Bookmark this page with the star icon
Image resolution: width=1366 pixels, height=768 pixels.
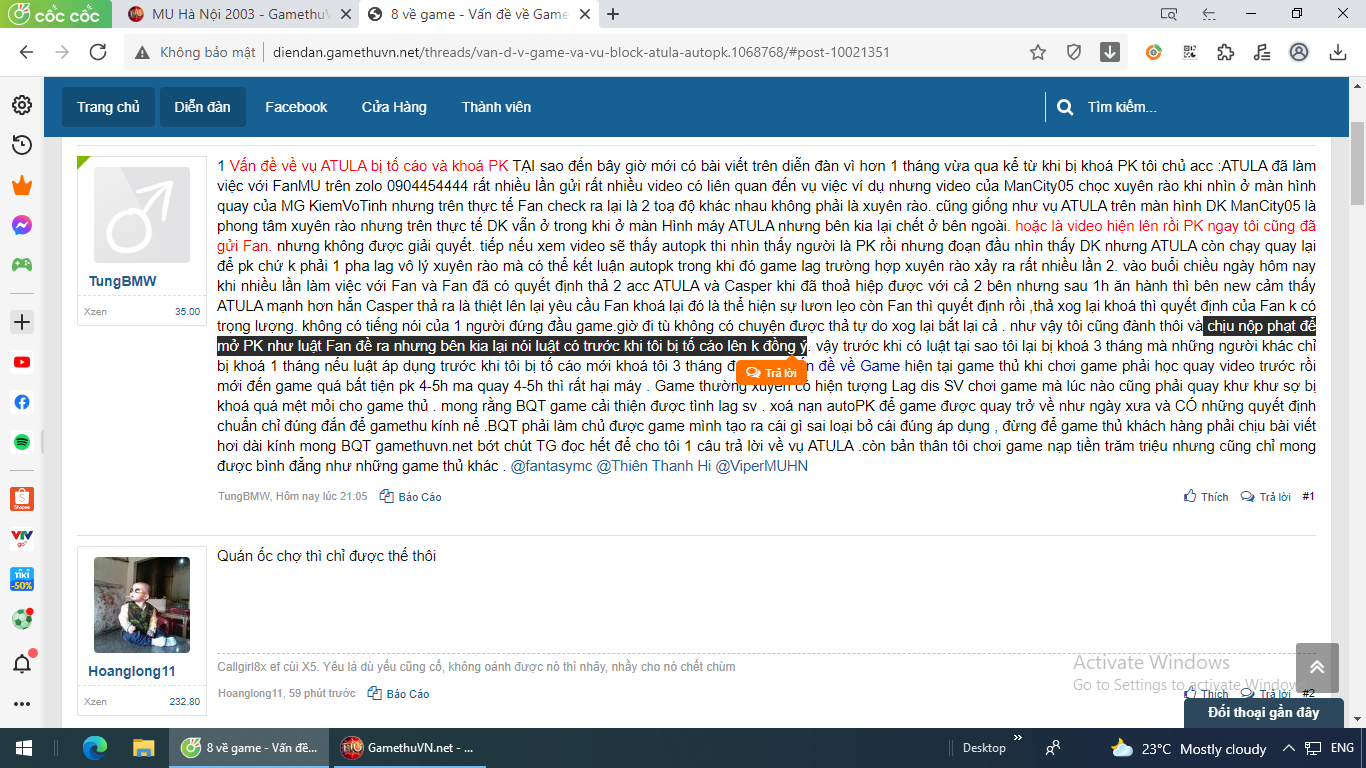1038,52
